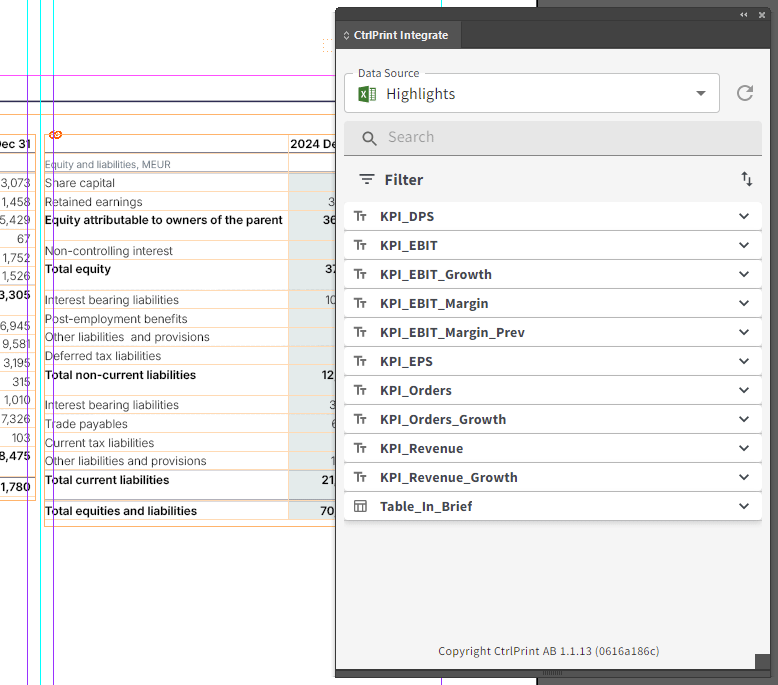778x685 pixels.
Task: Close the CtrlPrint Integrate panel
Action: [x=761, y=15]
